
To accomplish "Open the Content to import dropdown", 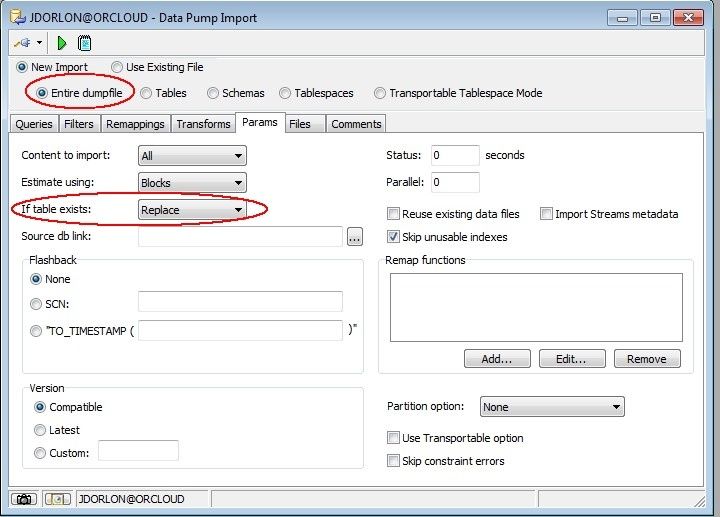I will [x=192, y=156].
